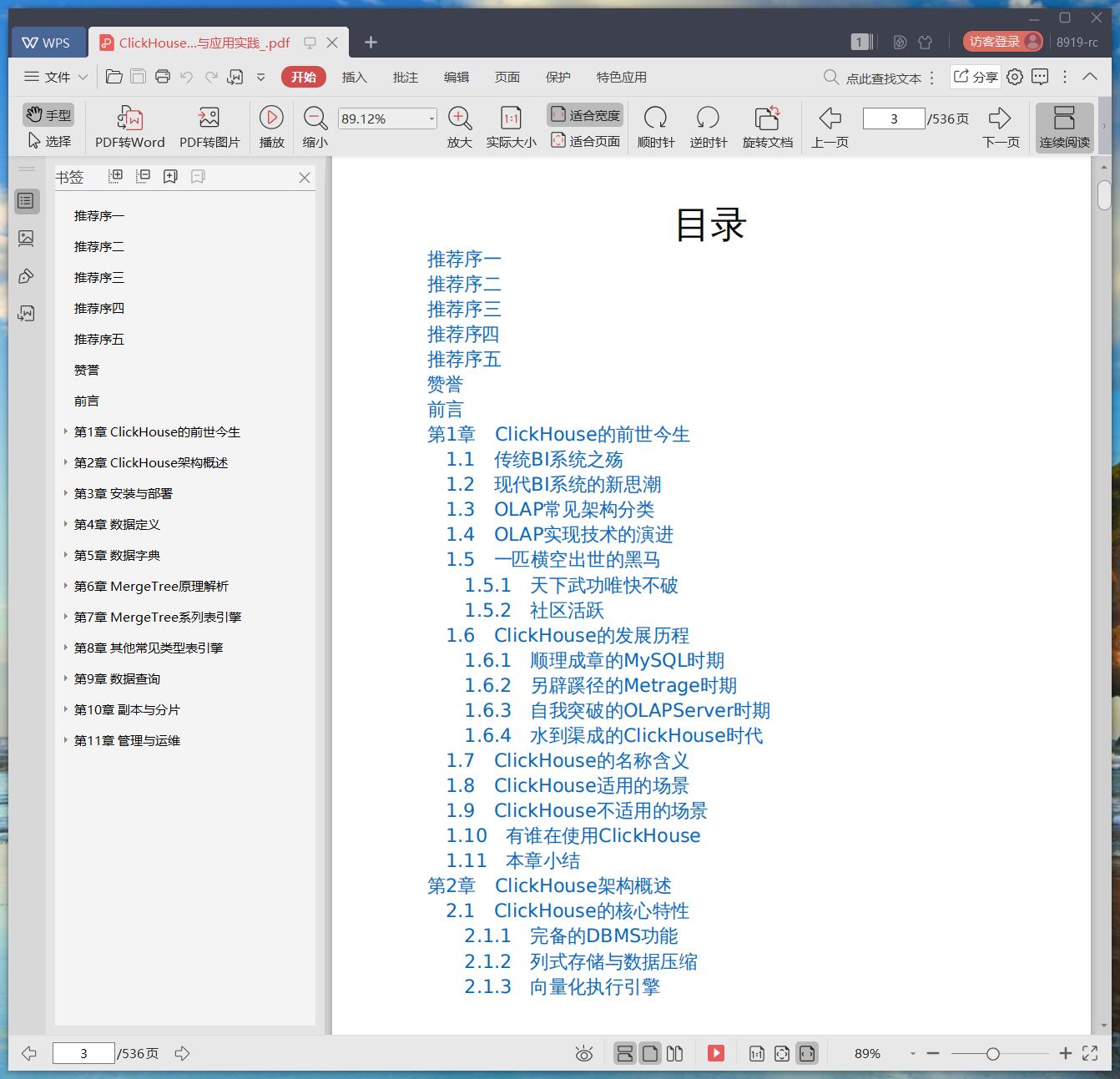Enter fullscreen mode icon
This screenshot has height=1079, width=1120.
[x=1090, y=1054]
